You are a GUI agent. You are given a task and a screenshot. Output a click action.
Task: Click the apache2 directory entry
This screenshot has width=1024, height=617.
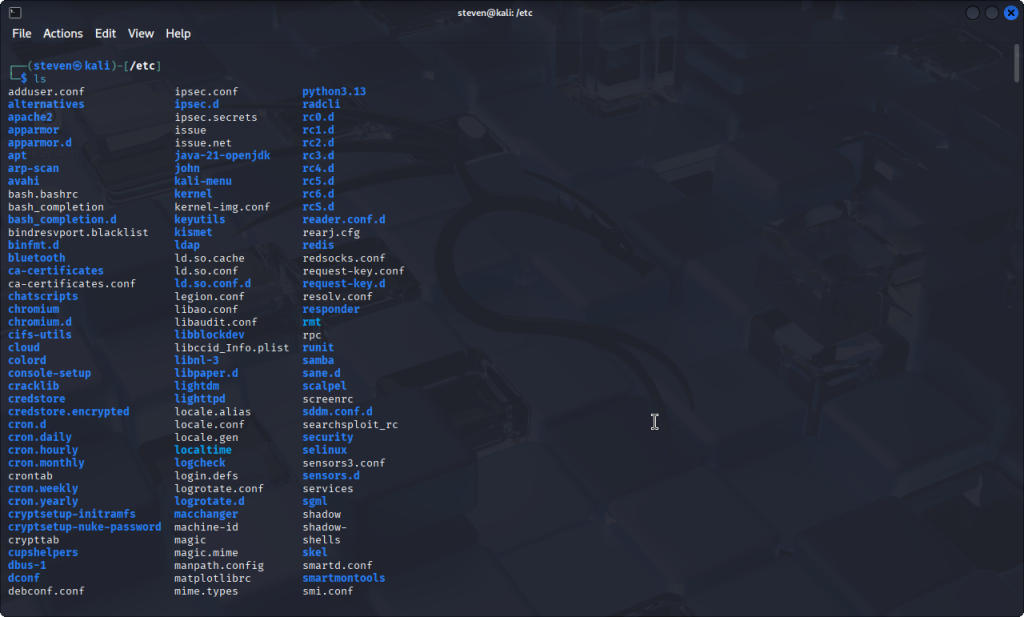[30, 117]
